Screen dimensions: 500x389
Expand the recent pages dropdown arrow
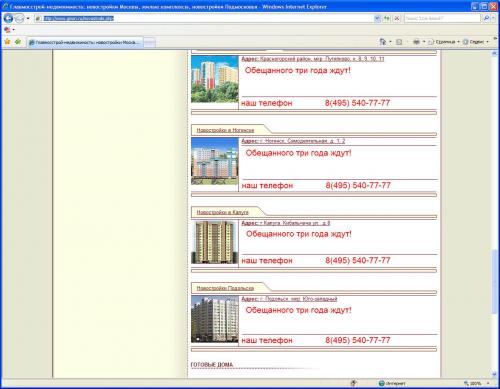[28, 18]
